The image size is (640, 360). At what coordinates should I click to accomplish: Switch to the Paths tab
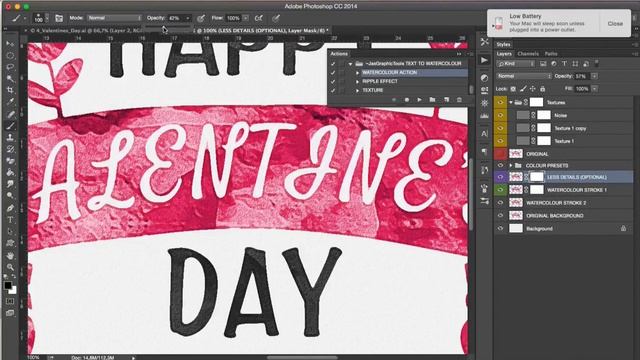tap(551, 54)
